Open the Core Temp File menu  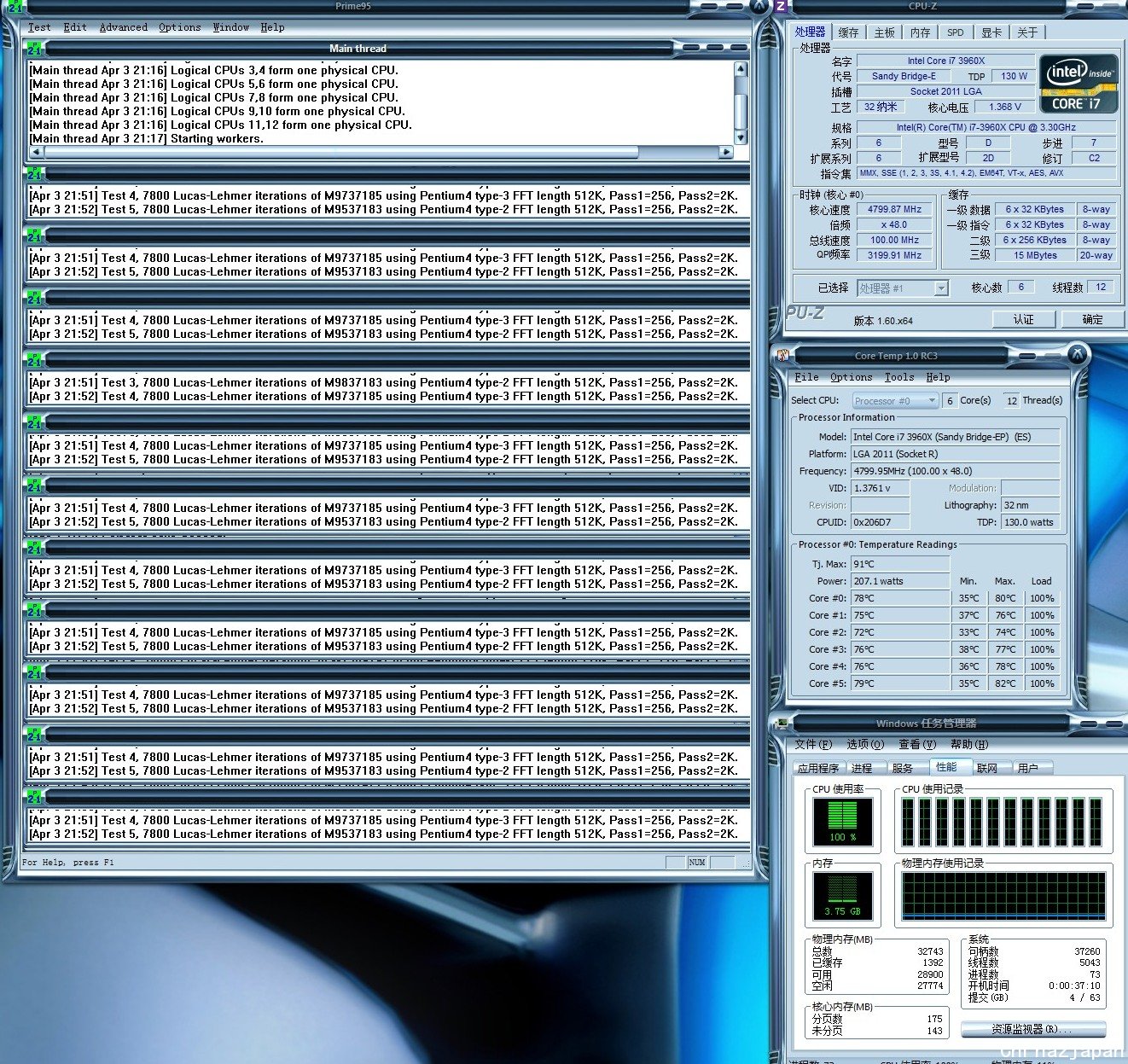806,377
